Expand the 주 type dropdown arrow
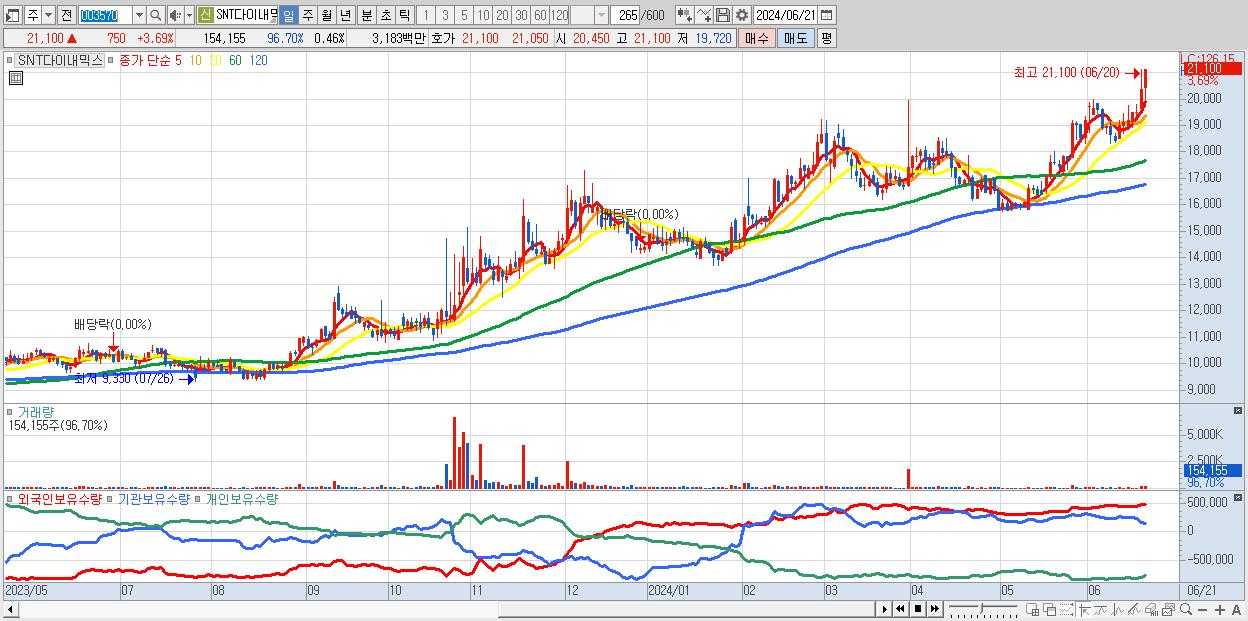 tap(48, 15)
